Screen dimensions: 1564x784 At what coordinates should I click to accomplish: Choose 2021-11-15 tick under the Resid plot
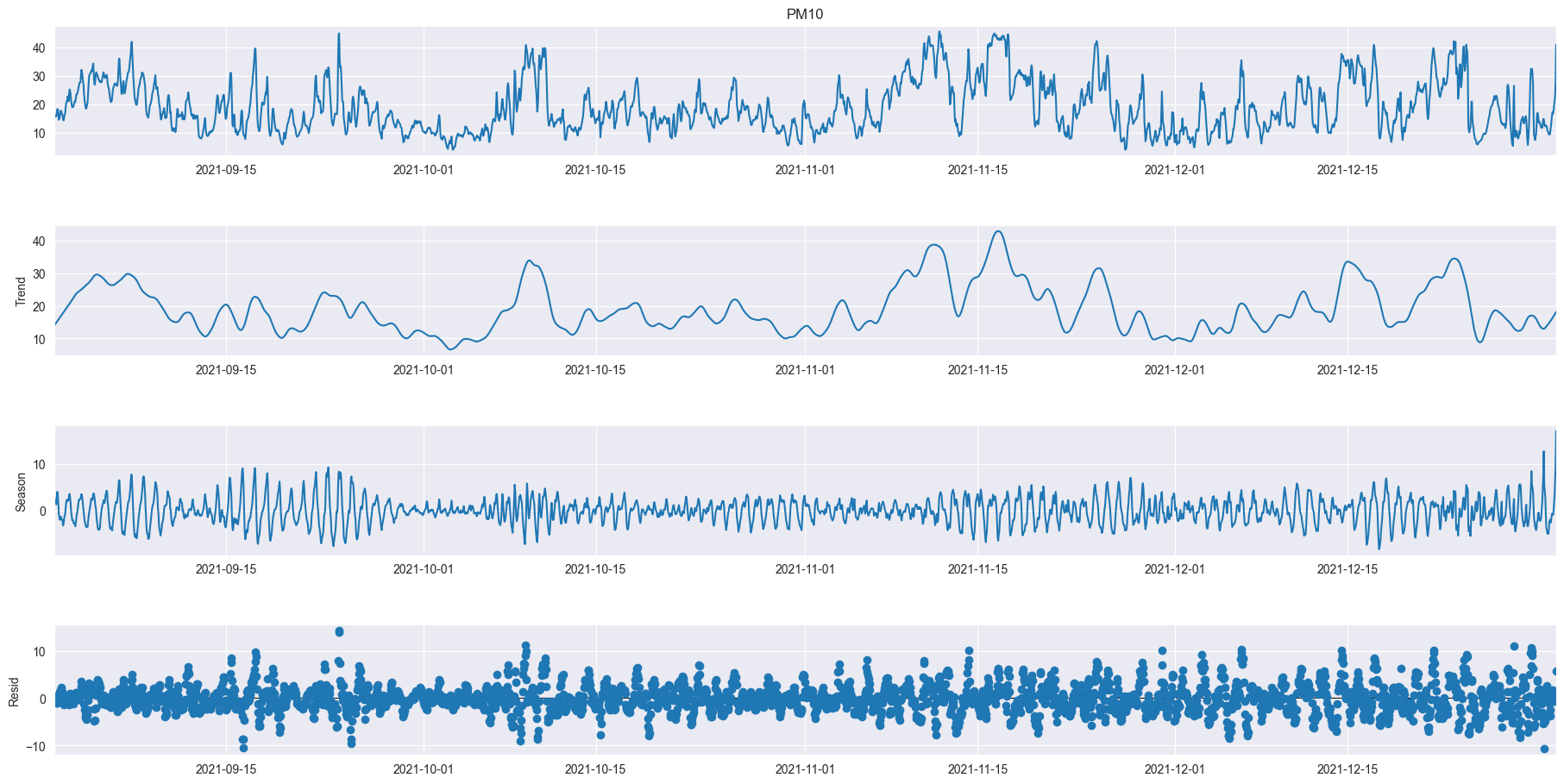point(977,769)
